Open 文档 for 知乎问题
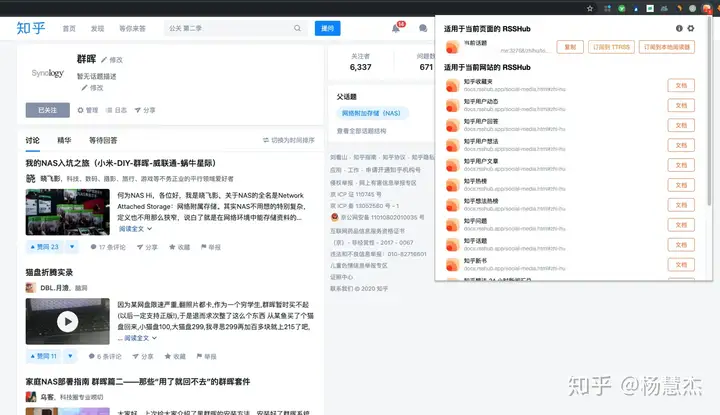 click(681, 225)
